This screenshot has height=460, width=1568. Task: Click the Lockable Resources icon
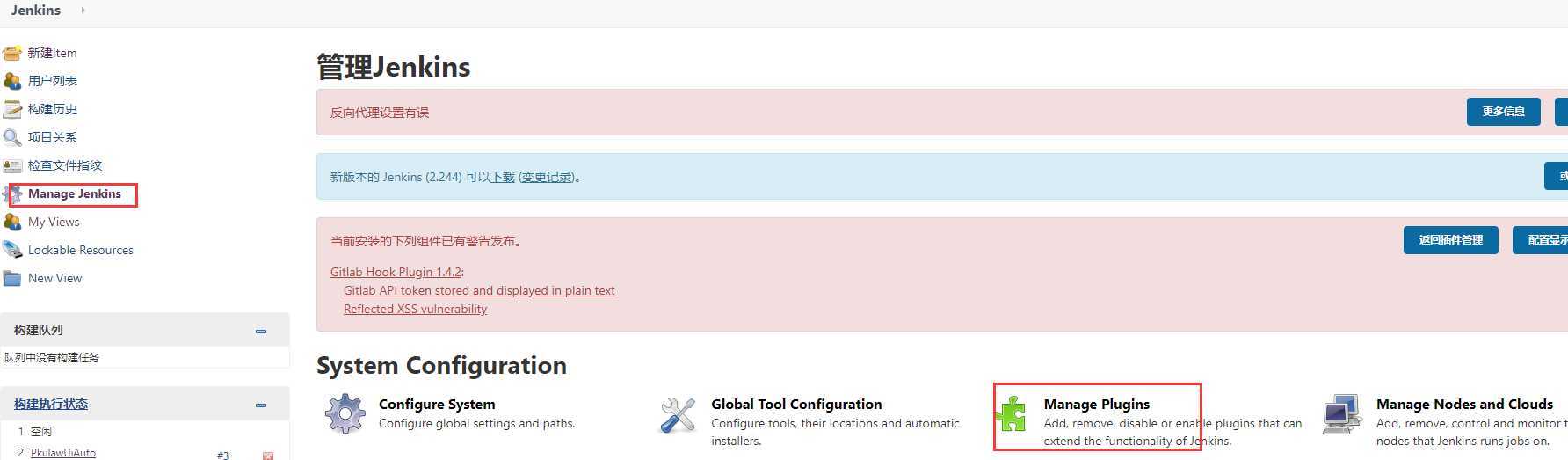[x=12, y=250]
